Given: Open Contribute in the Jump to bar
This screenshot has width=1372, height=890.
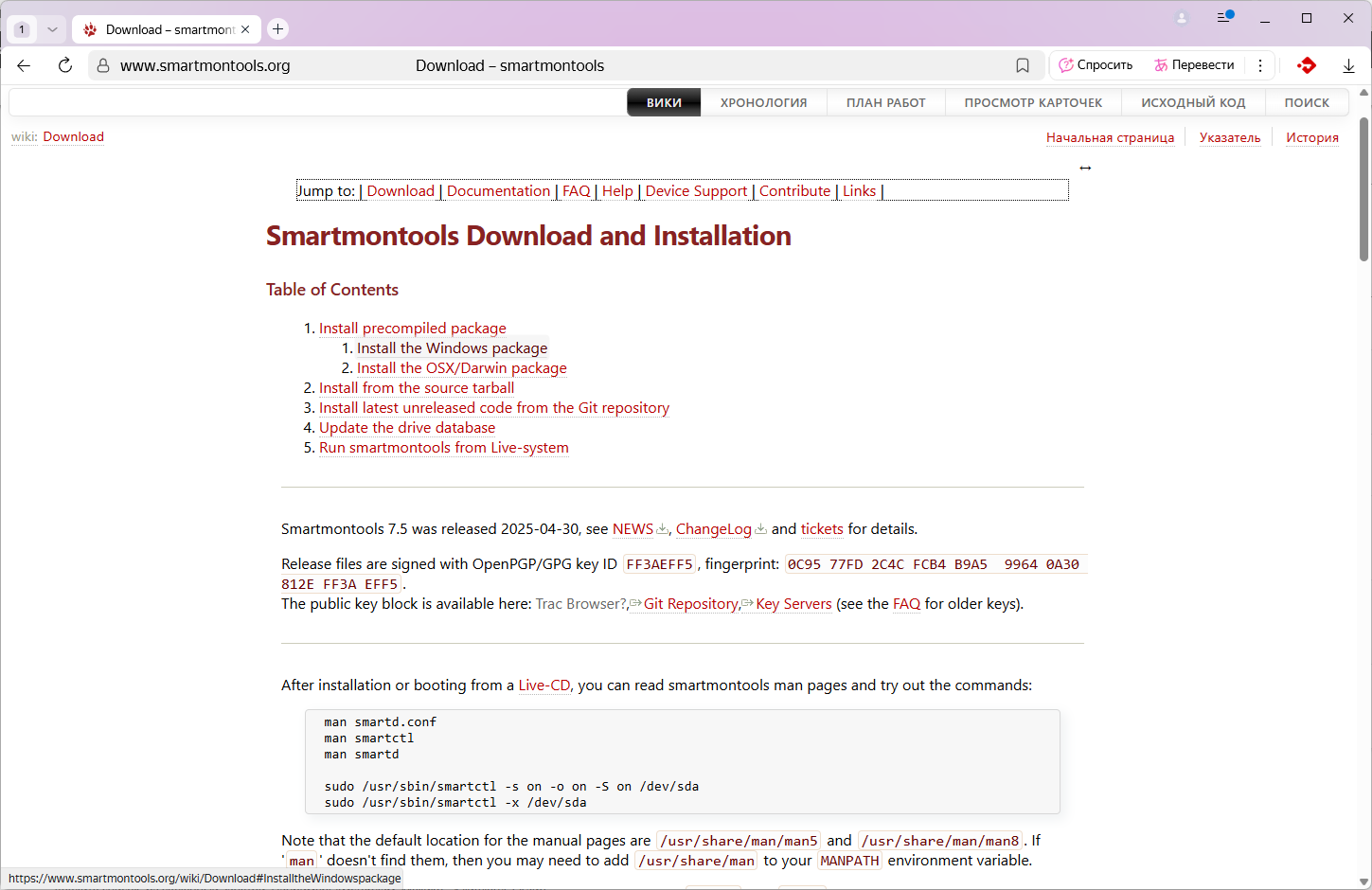Looking at the screenshot, I should tap(794, 190).
